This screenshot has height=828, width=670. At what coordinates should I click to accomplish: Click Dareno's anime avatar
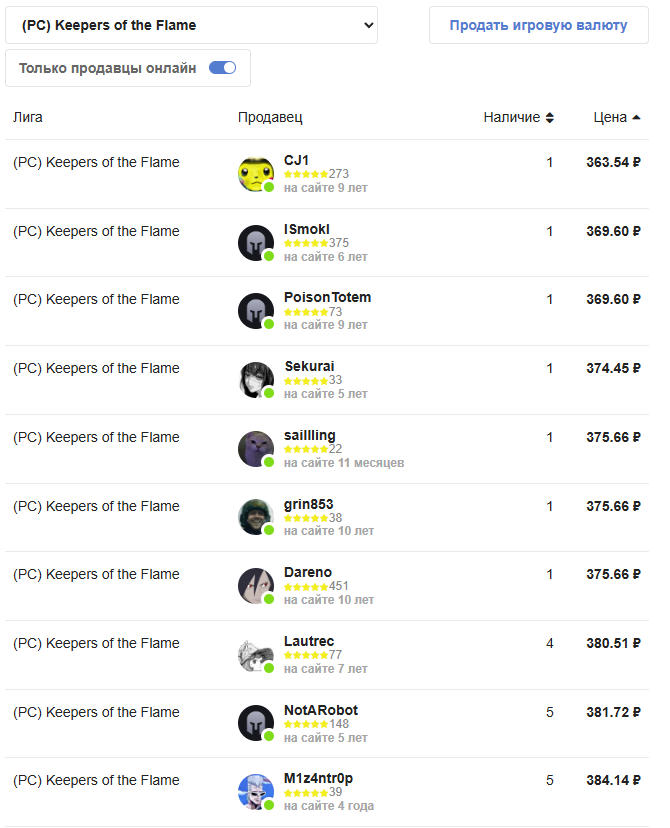256,586
